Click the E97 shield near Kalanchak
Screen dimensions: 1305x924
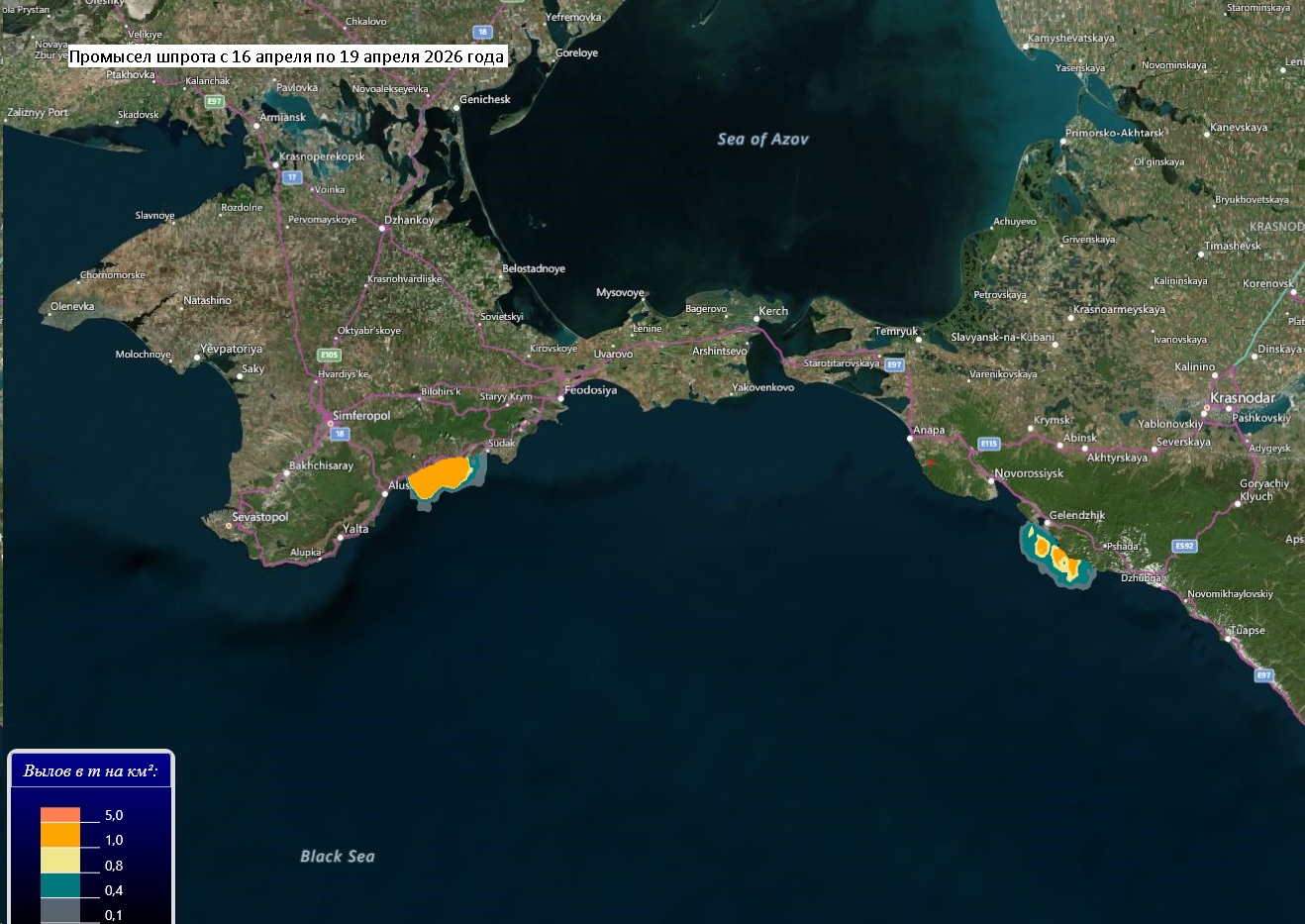[214, 101]
